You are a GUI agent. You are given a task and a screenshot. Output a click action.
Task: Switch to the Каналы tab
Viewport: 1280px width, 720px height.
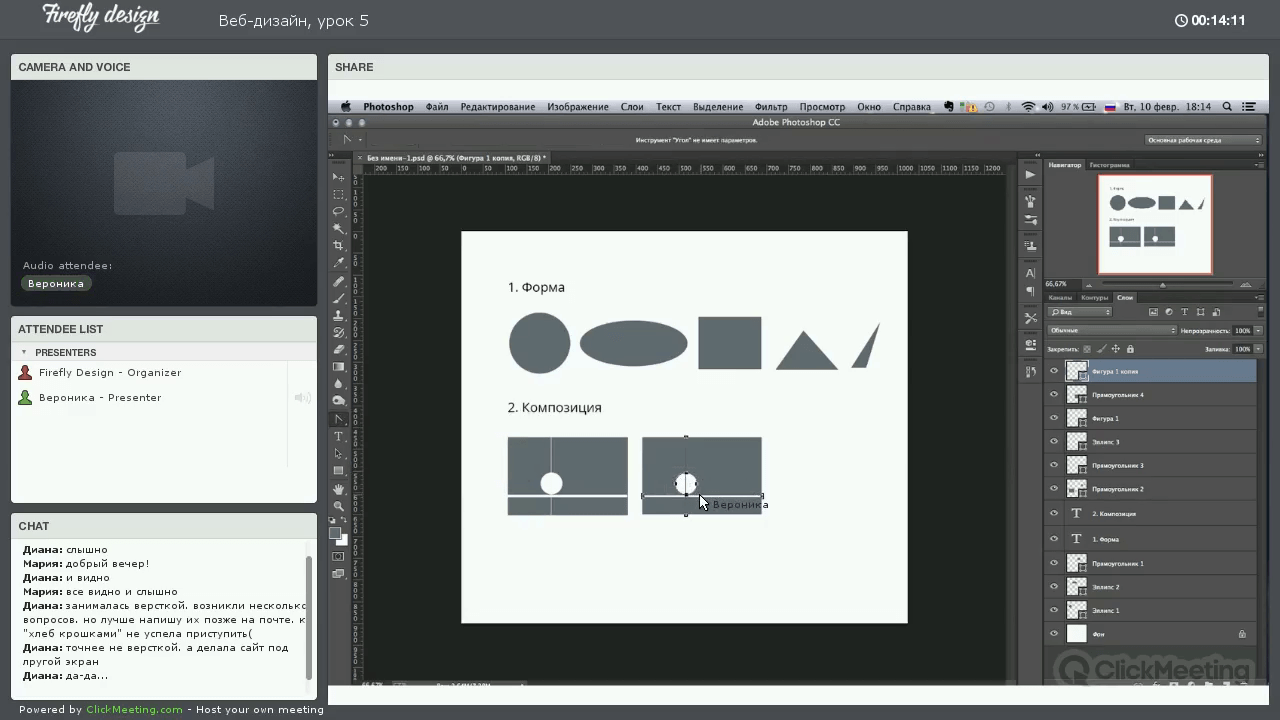(x=1060, y=297)
